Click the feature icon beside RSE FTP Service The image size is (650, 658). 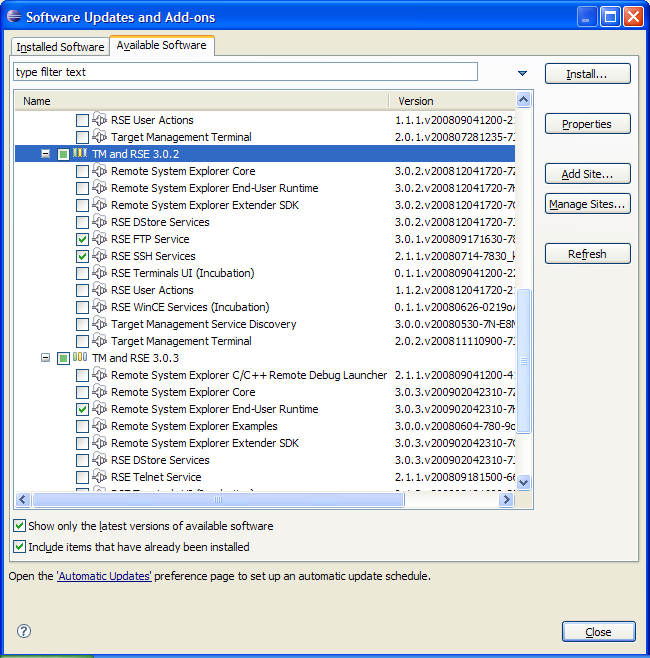point(99,239)
